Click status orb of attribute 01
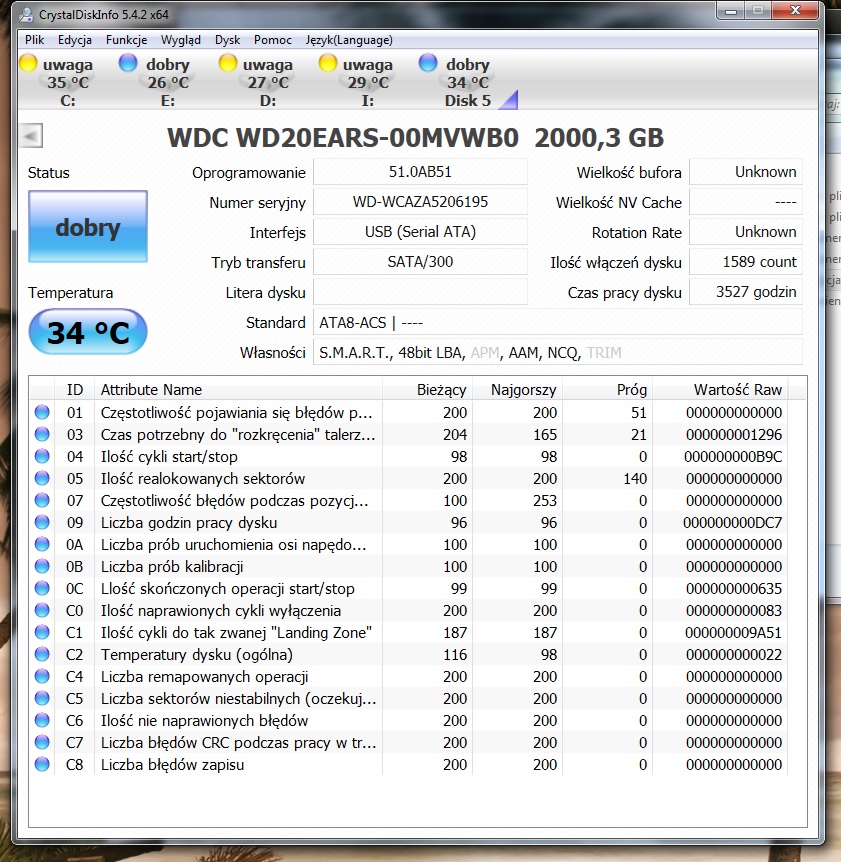The width and height of the screenshot is (841, 862). (x=42, y=412)
